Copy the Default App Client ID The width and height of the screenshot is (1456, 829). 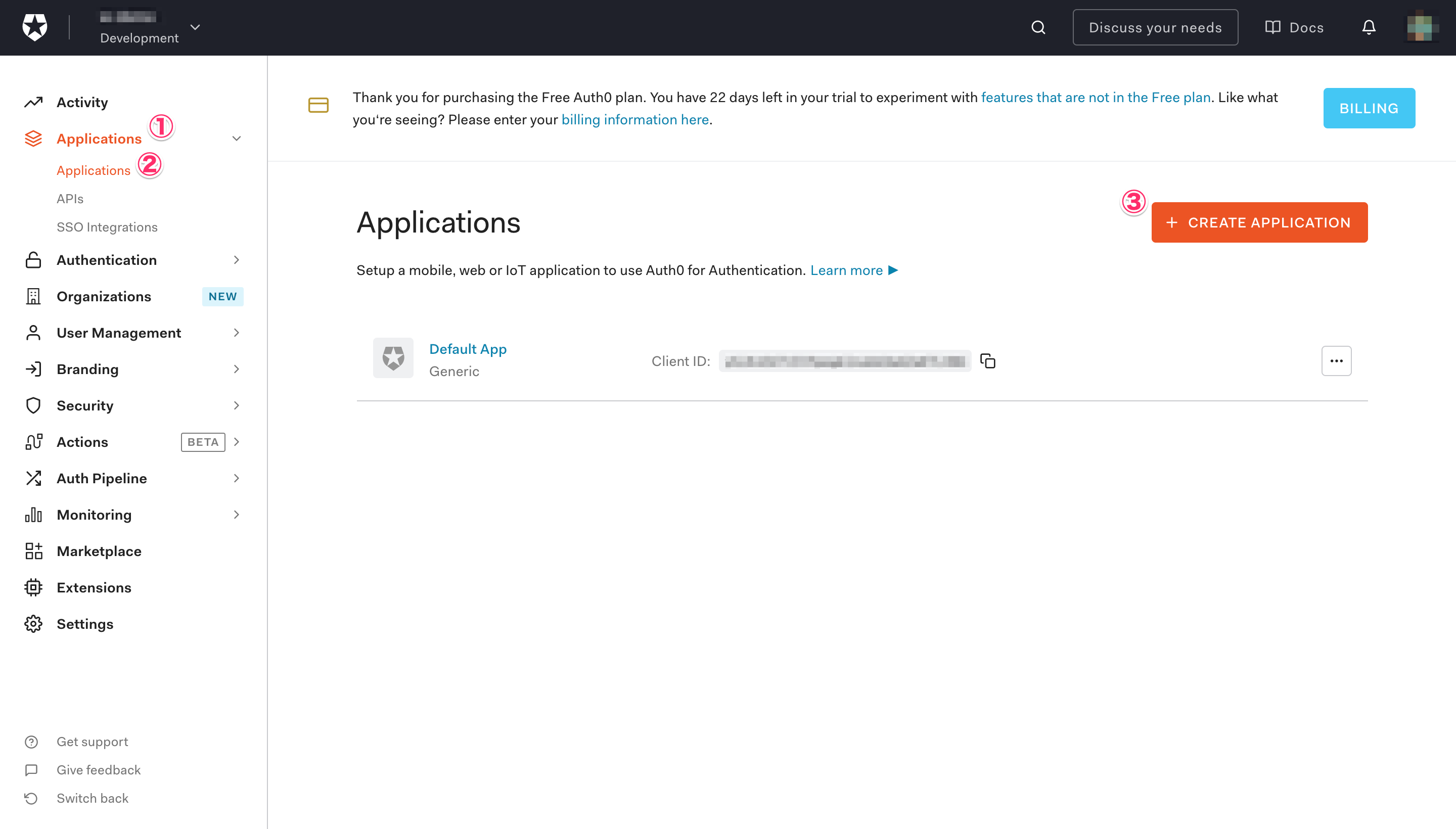(x=987, y=361)
